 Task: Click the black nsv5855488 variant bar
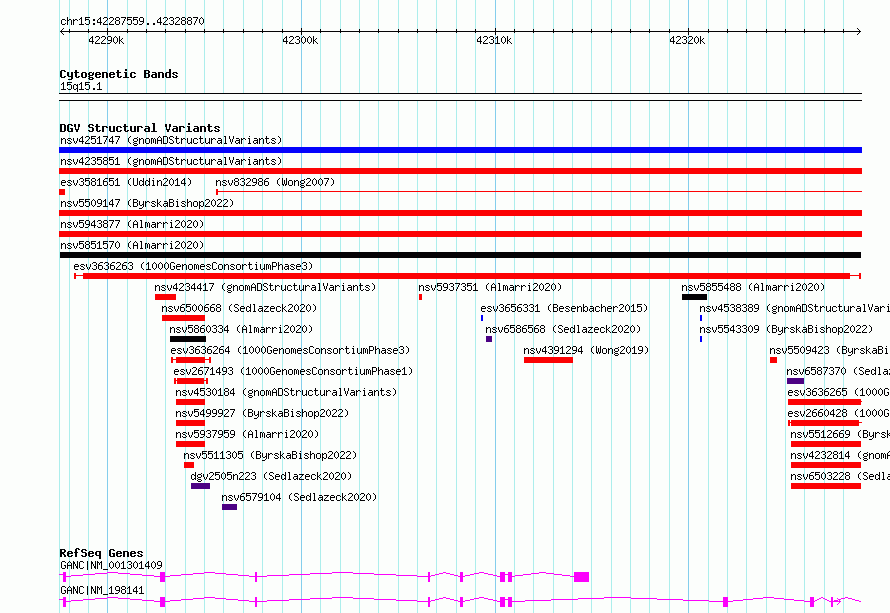point(694,297)
